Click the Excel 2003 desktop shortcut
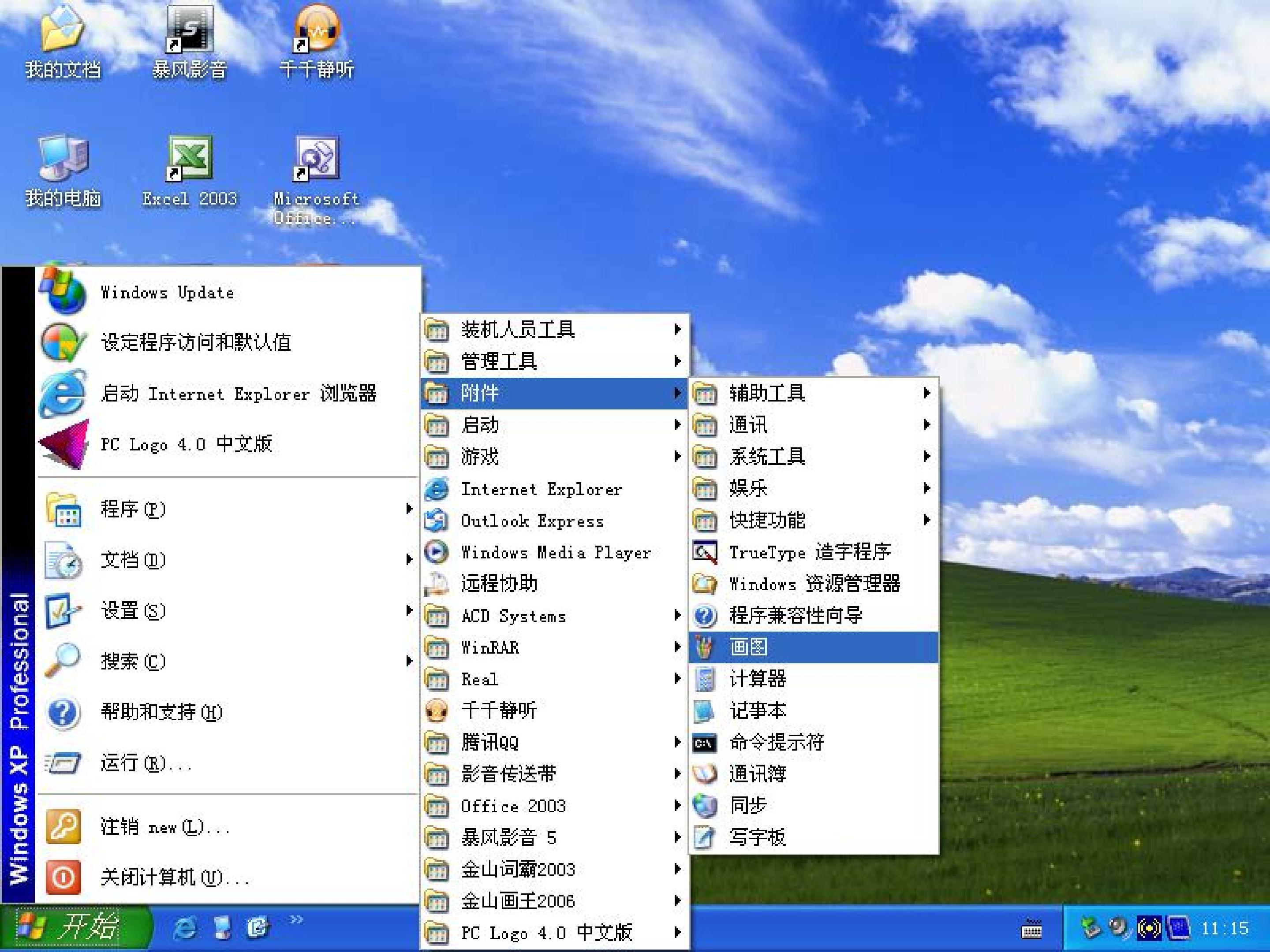Image resolution: width=1270 pixels, height=952 pixels. (190, 171)
